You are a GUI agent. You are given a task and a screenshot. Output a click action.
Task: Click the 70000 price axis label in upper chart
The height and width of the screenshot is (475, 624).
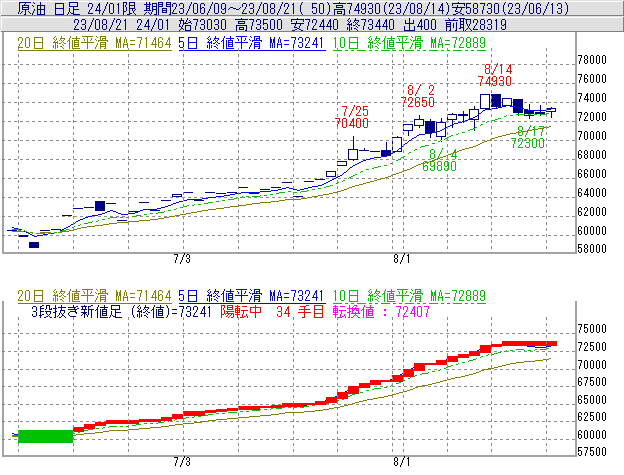(592, 136)
